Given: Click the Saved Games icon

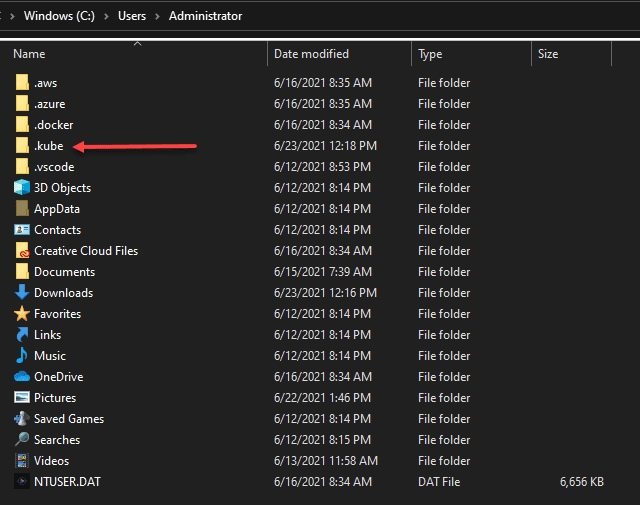Looking at the screenshot, I should (x=22, y=419).
